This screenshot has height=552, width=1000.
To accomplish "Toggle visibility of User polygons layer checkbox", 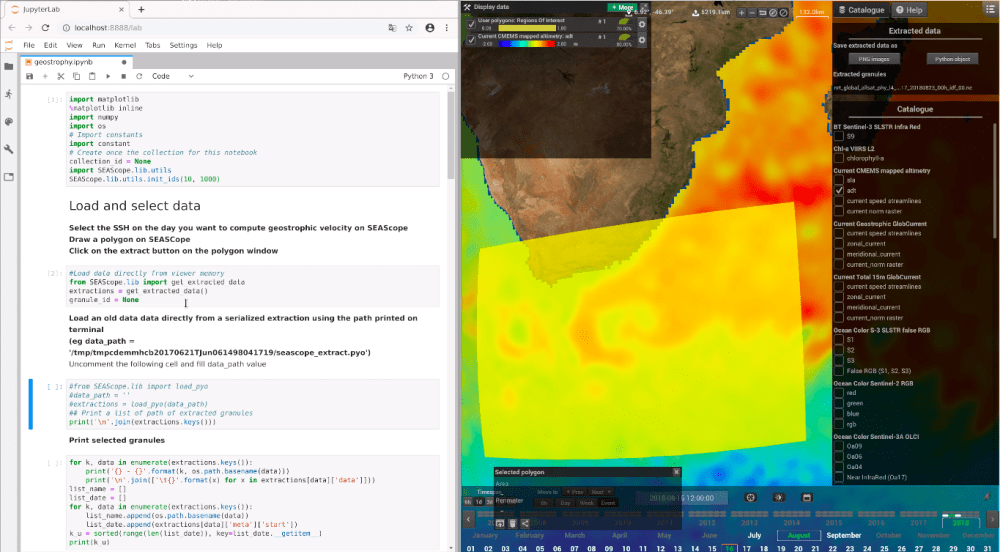I will click(x=472, y=23).
